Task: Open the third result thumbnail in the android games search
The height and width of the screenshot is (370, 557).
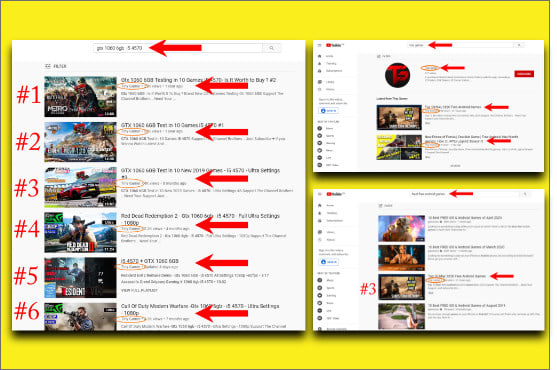Action: (401, 287)
